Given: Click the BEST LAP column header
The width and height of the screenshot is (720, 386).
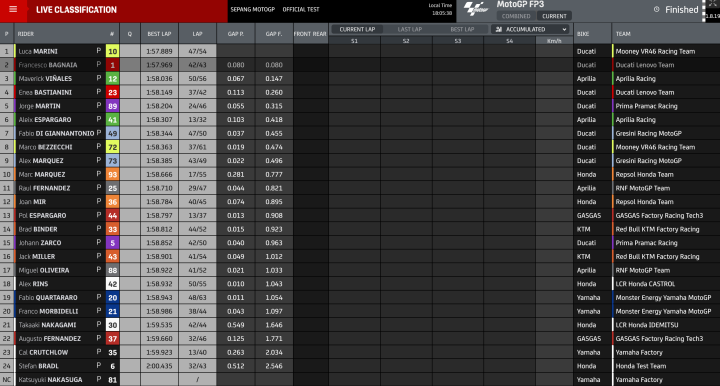Looking at the screenshot, I should point(159,34).
